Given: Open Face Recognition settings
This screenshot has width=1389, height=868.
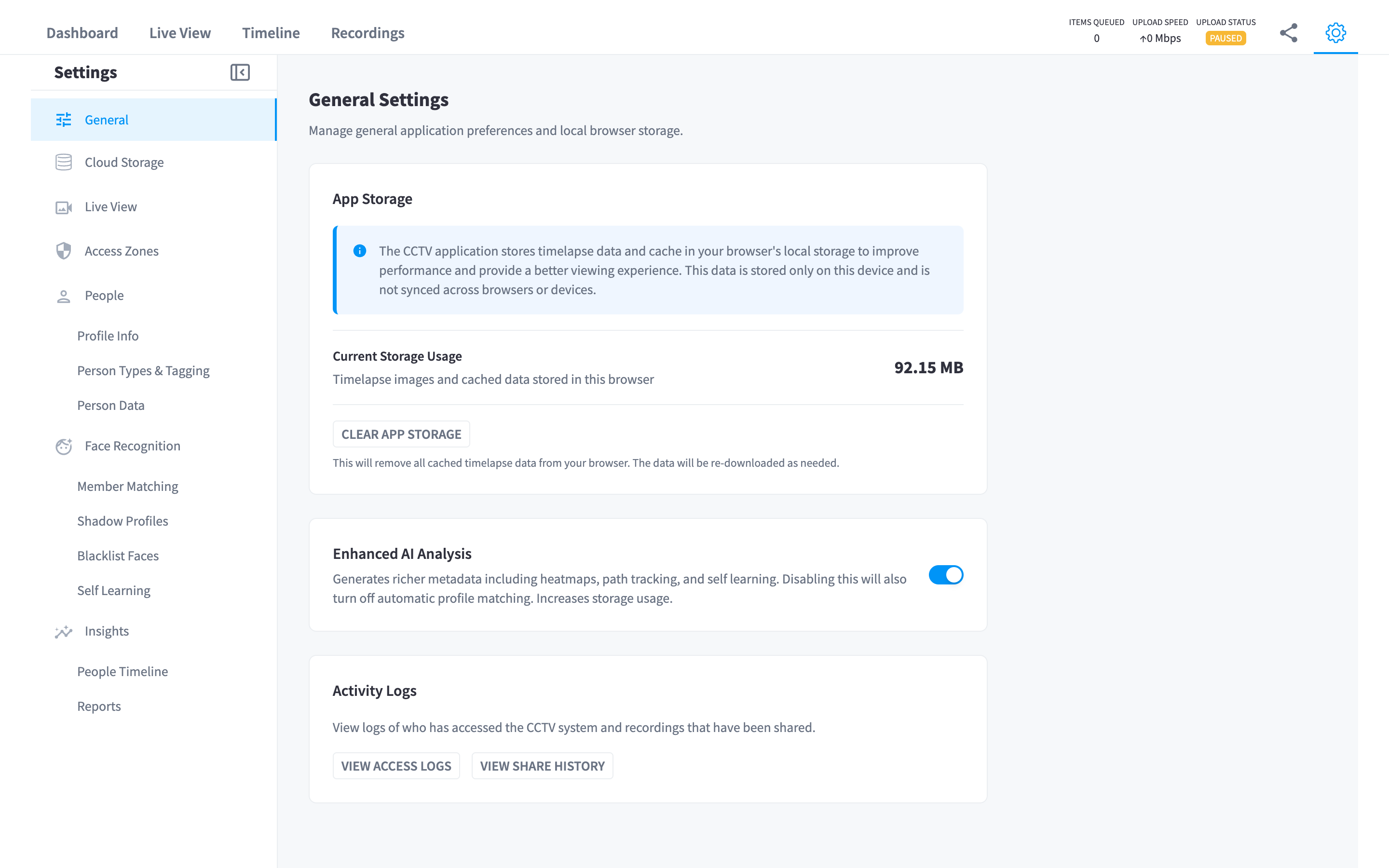Looking at the screenshot, I should tap(153, 446).
